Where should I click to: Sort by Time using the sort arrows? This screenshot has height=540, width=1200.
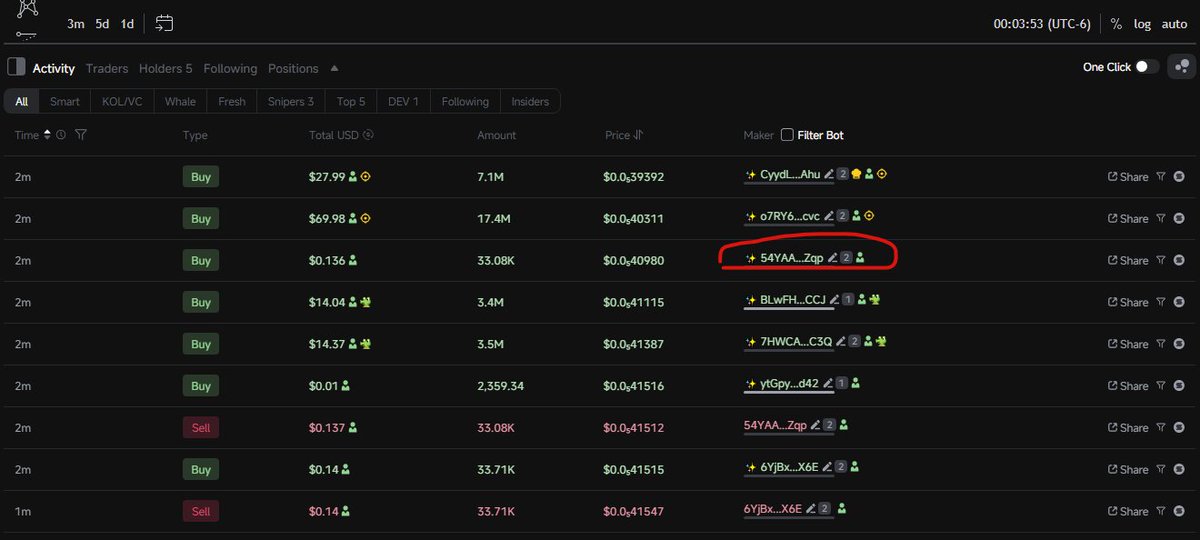point(47,135)
